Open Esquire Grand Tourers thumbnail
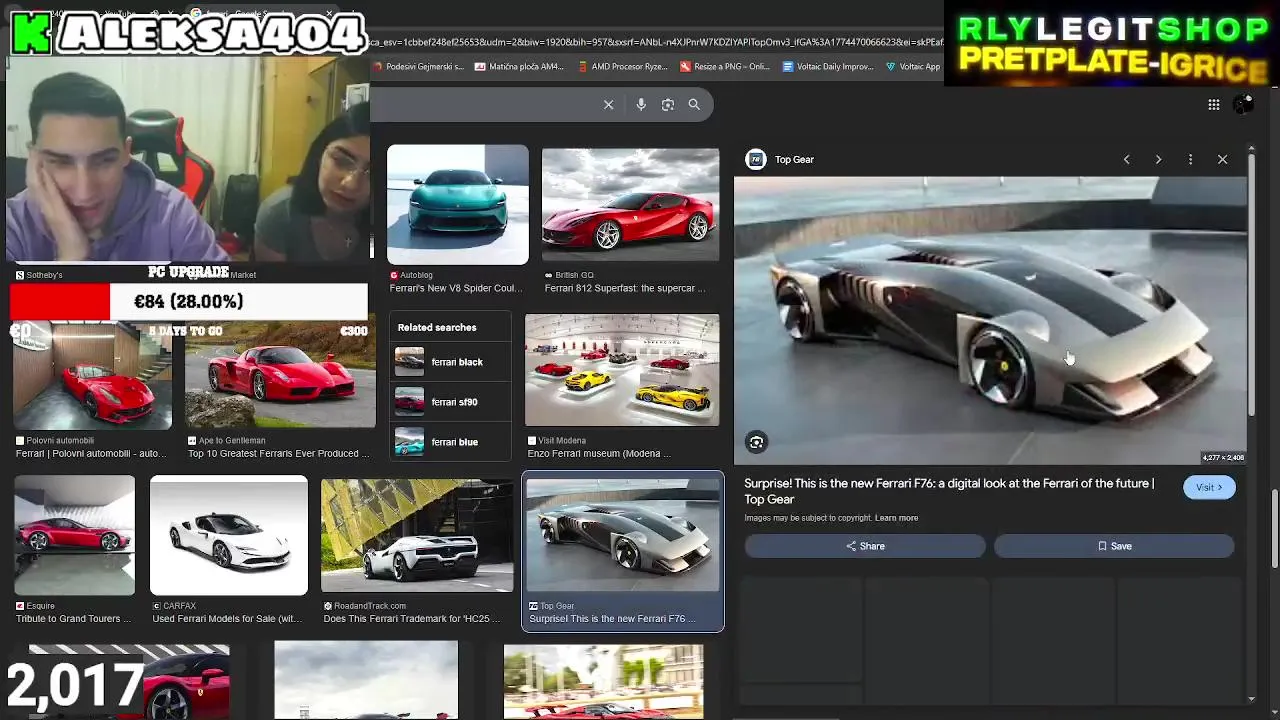The width and height of the screenshot is (1280, 720). 75,535
